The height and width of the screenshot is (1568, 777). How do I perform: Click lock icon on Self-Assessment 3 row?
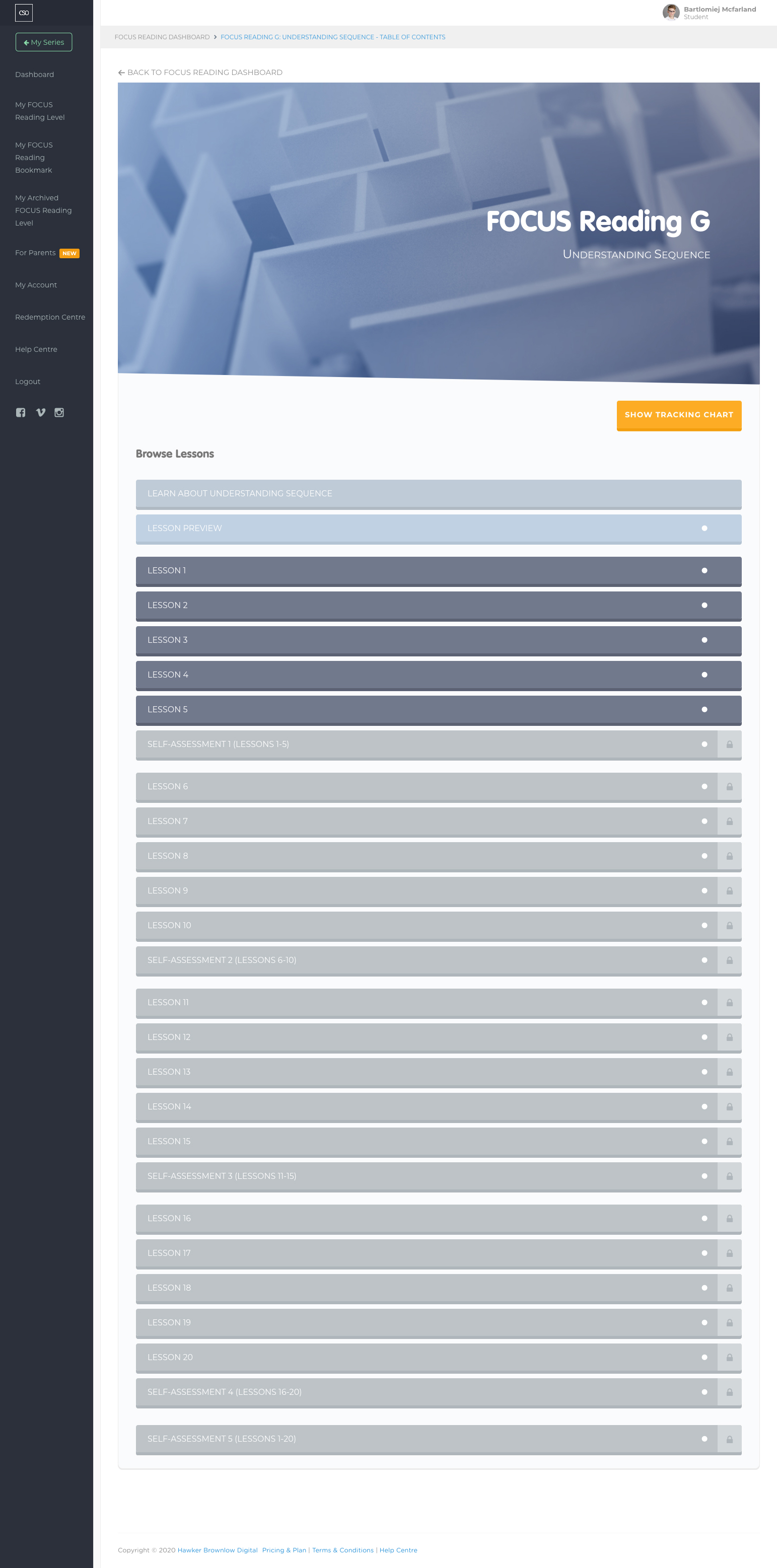click(x=729, y=1176)
